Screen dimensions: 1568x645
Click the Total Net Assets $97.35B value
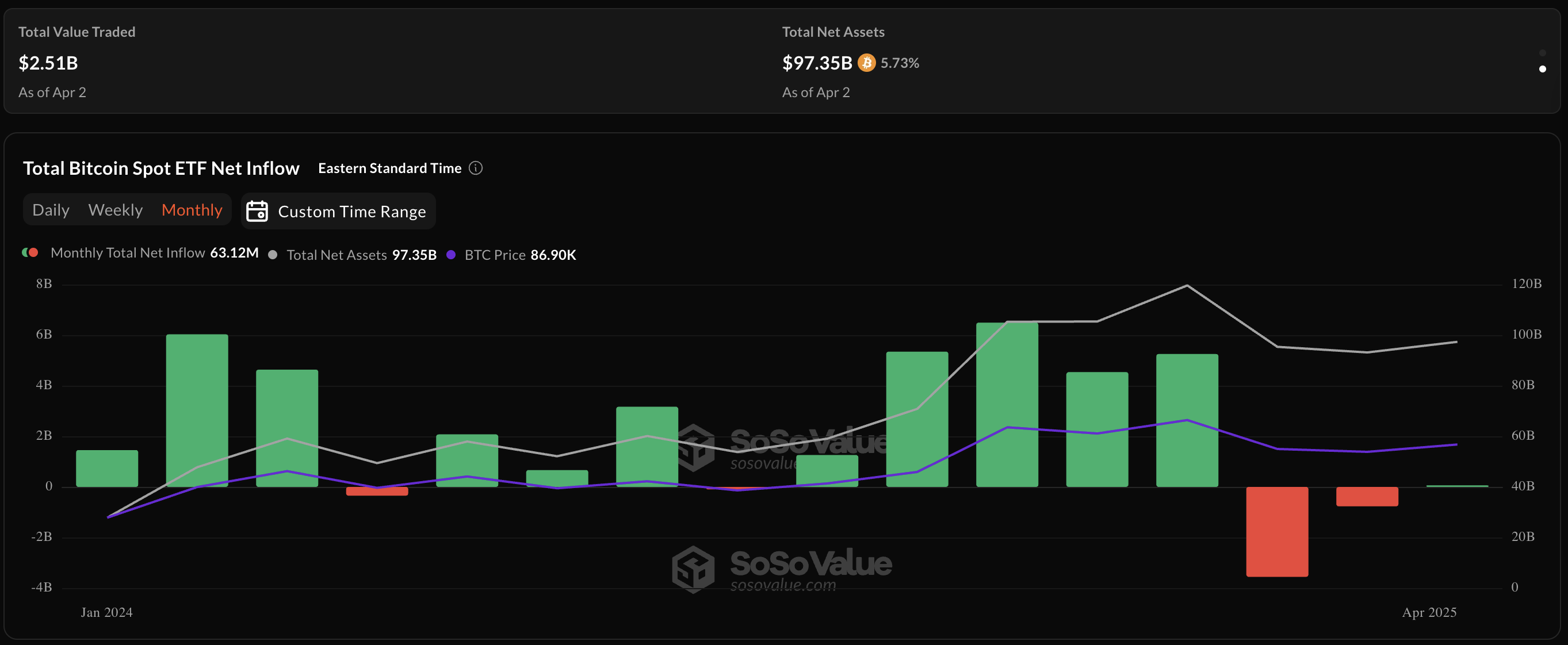coord(816,63)
